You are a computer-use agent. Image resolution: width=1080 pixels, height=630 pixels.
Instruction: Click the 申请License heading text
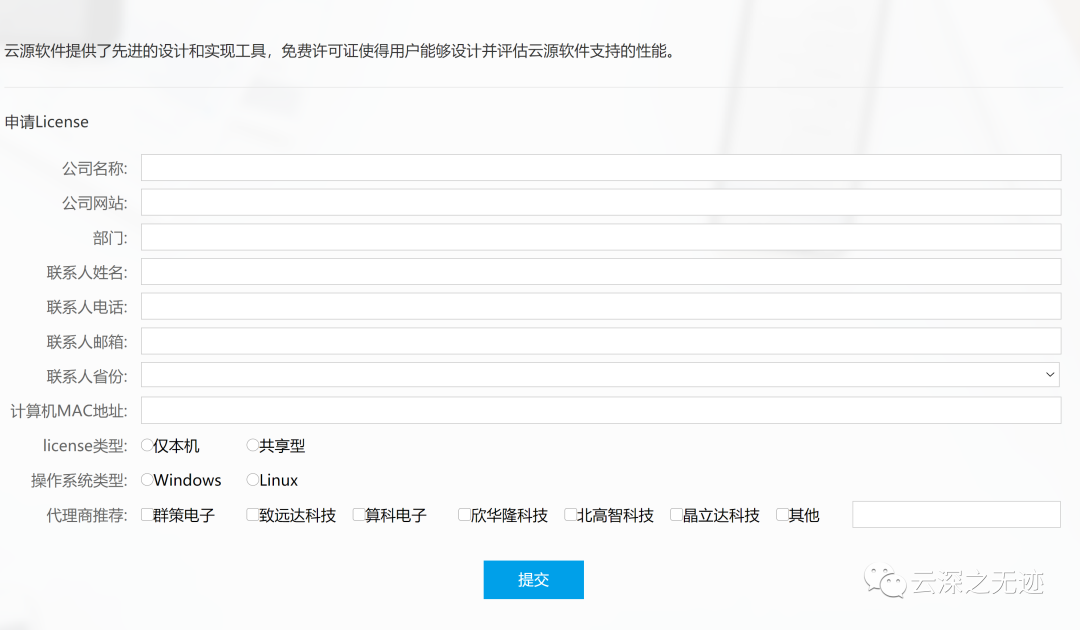click(47, 122)
